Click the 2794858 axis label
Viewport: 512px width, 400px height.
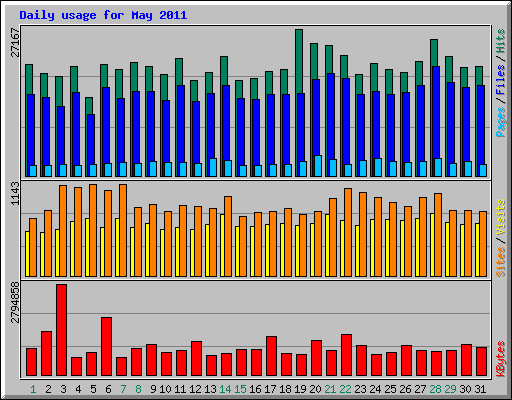(x=15, y=302)
